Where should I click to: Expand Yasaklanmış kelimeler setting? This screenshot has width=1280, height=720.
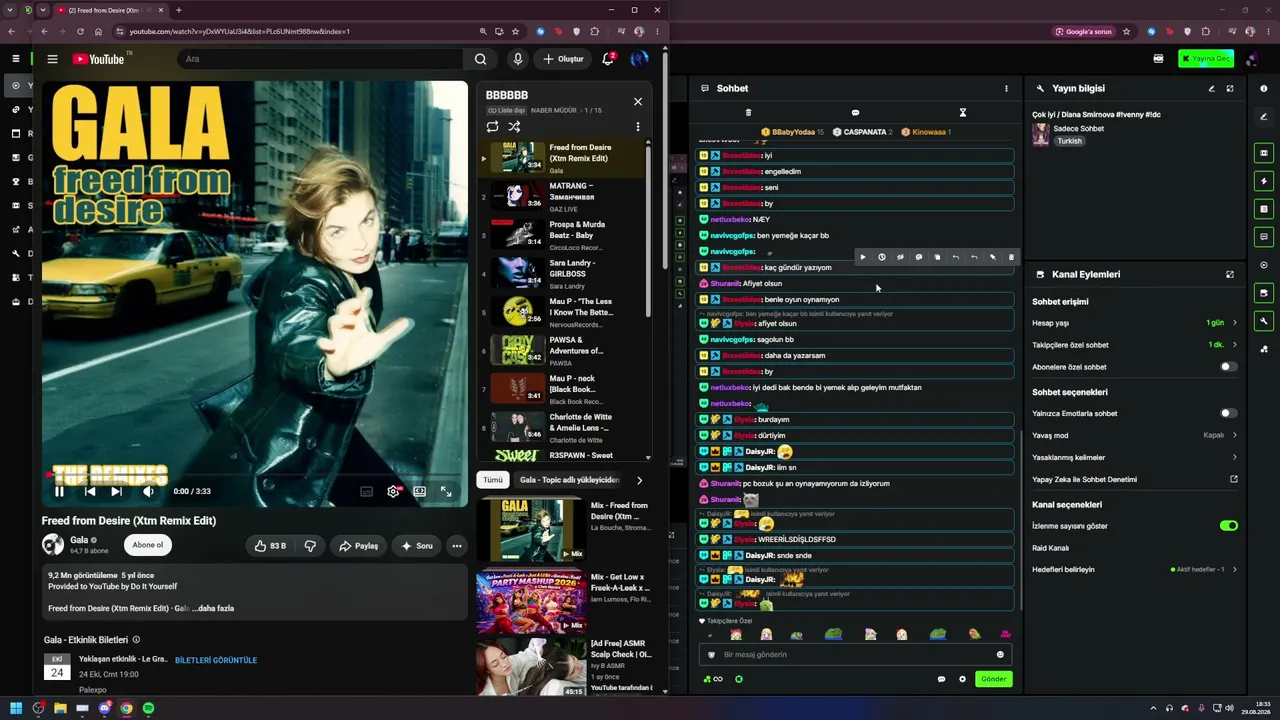pos(1135,457)
